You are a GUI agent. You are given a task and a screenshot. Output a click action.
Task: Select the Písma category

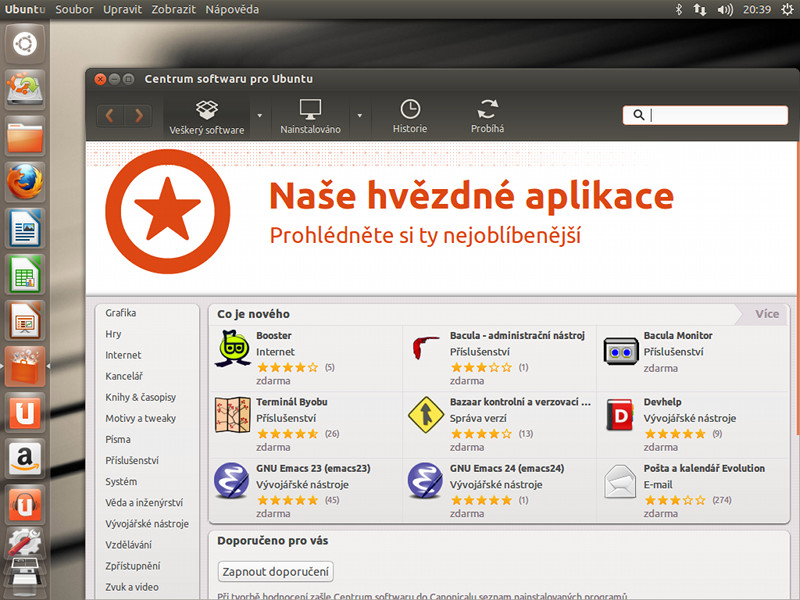point(118,439)
